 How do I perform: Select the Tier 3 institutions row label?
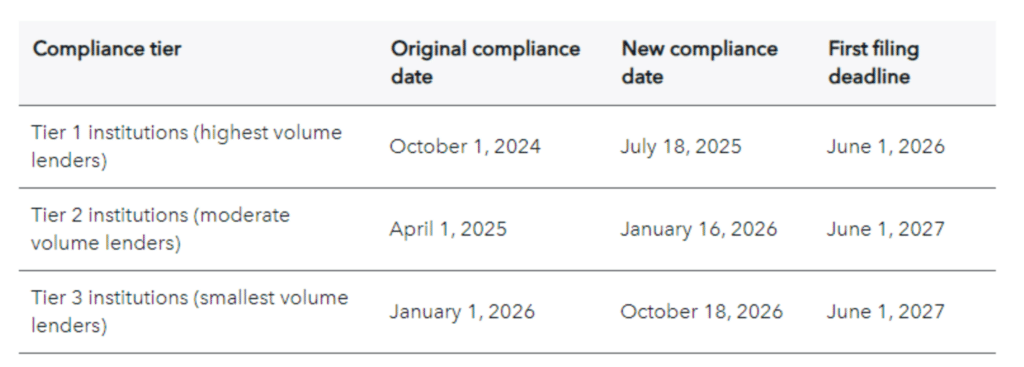click(189, 311)
